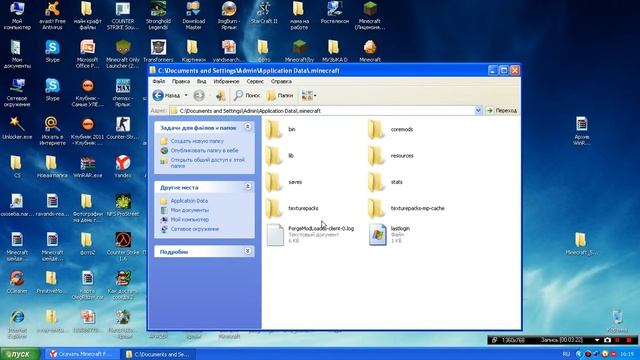
Task: Click the publish folder to web link
Action: tap(204, 150)
